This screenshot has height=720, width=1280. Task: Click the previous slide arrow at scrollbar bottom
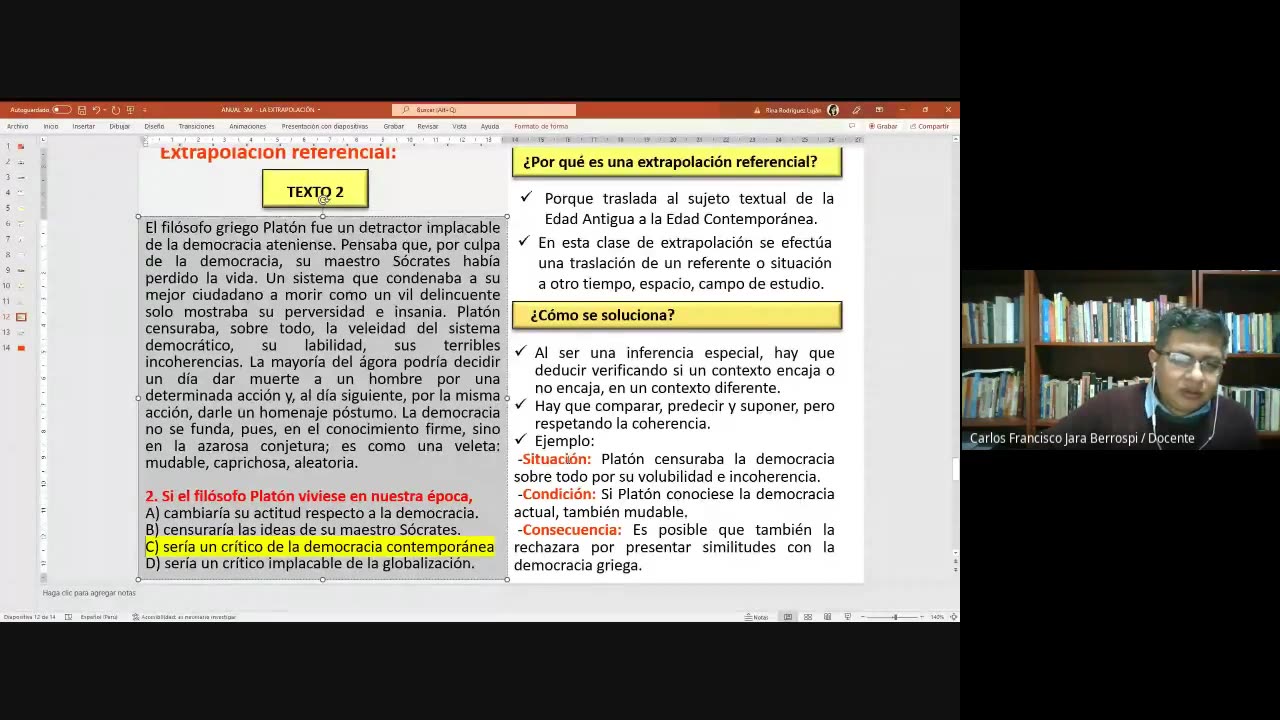[955, 559]
